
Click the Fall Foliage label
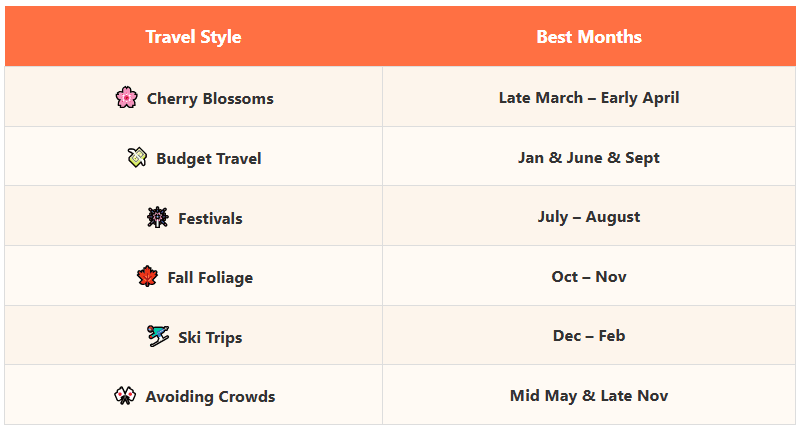coord(210,277)
